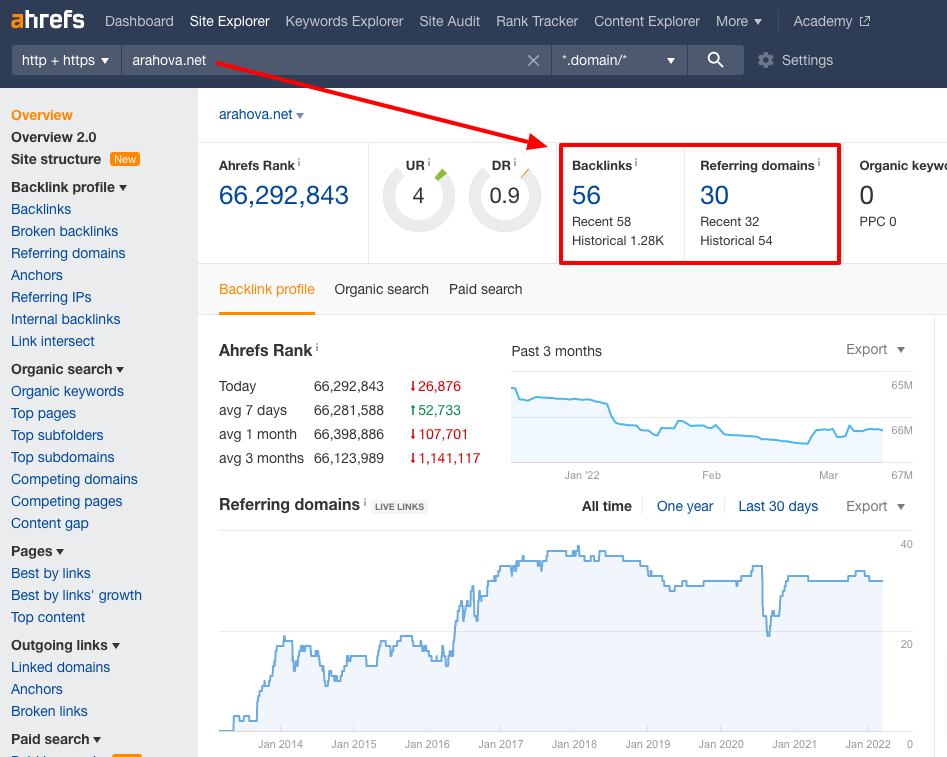The height and width of the screenshot is (757, 947).
Task: Open Overview in the sidebar
Action: (x=42, y=115)
